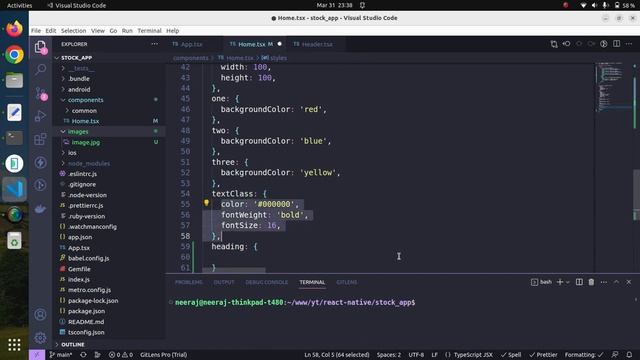This screenshot has width=640, height=360.
Task: Switch to the PROBLEMS panel tab
Action: 189,282
